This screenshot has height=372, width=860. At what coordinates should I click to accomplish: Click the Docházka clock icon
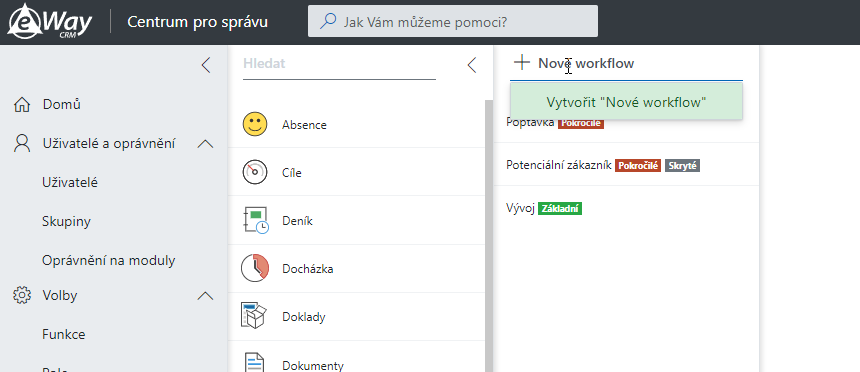[x=255, y=268]
